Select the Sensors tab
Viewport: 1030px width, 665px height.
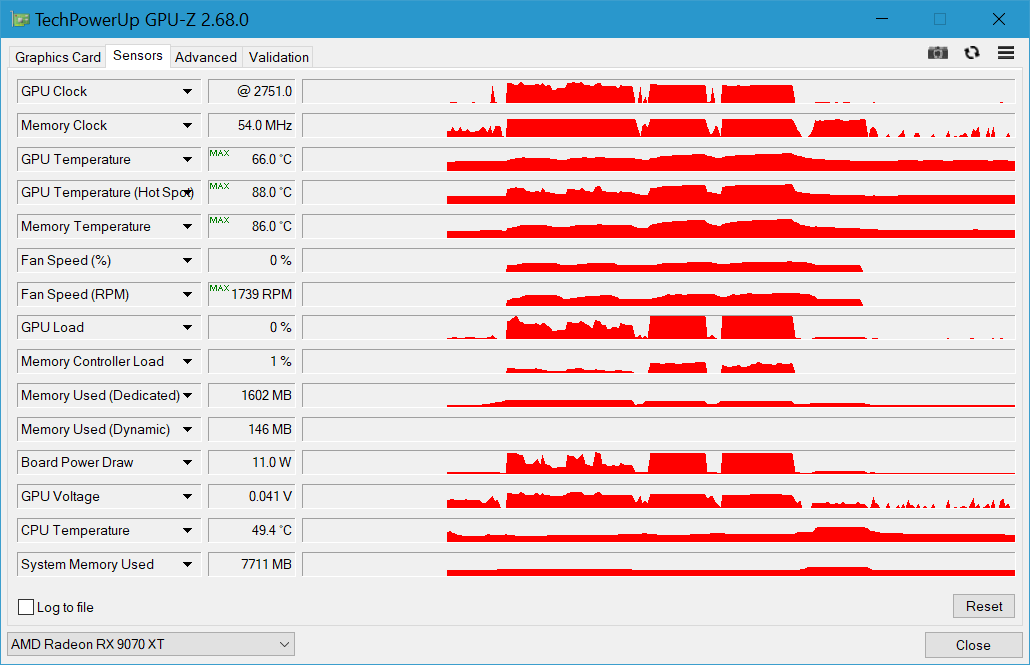coord(138,56)
